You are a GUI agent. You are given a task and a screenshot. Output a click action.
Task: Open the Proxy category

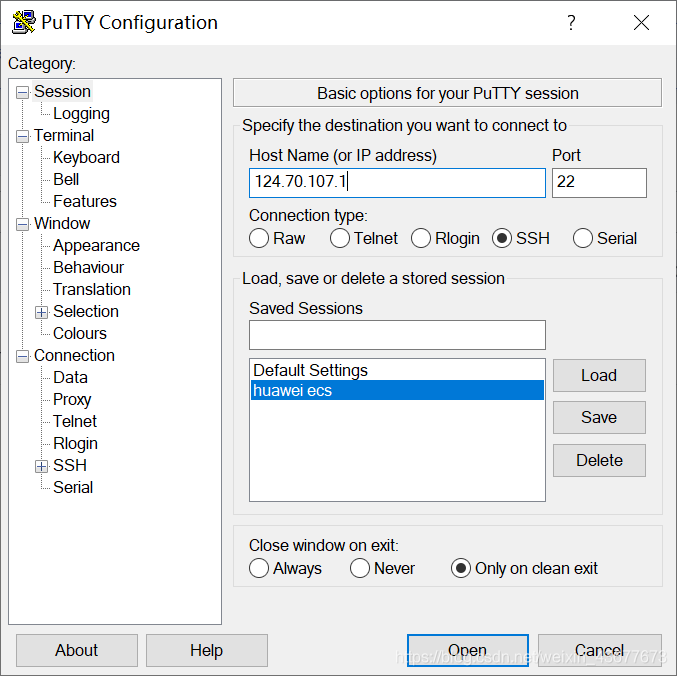tap(72, 400)
